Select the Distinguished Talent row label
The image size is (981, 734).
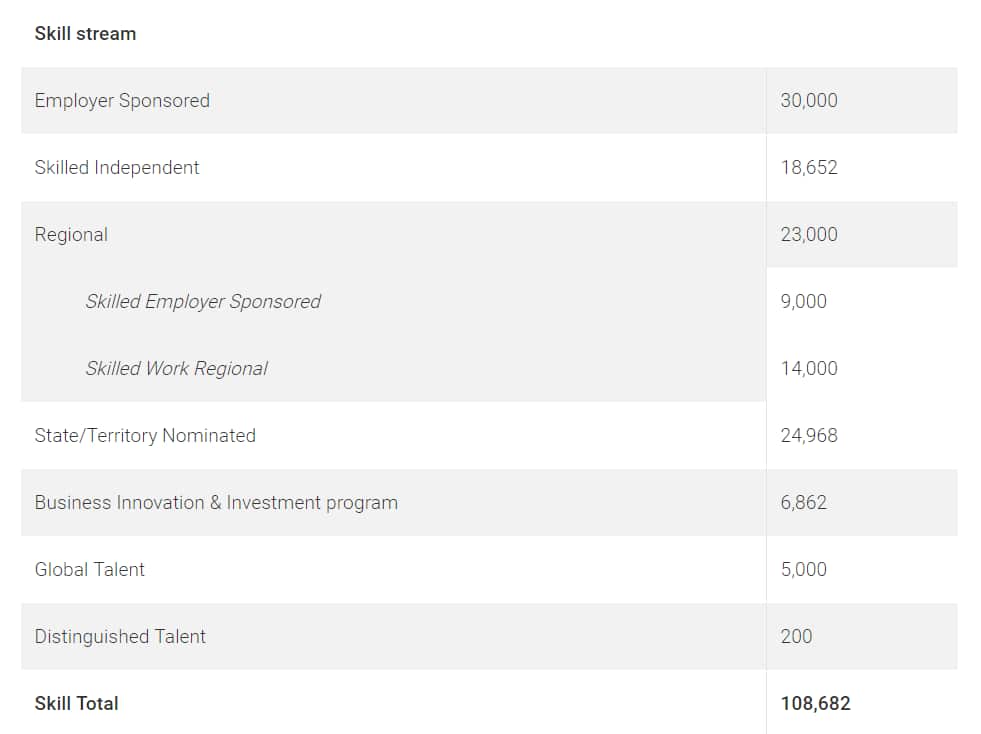[x=120, y=637]
